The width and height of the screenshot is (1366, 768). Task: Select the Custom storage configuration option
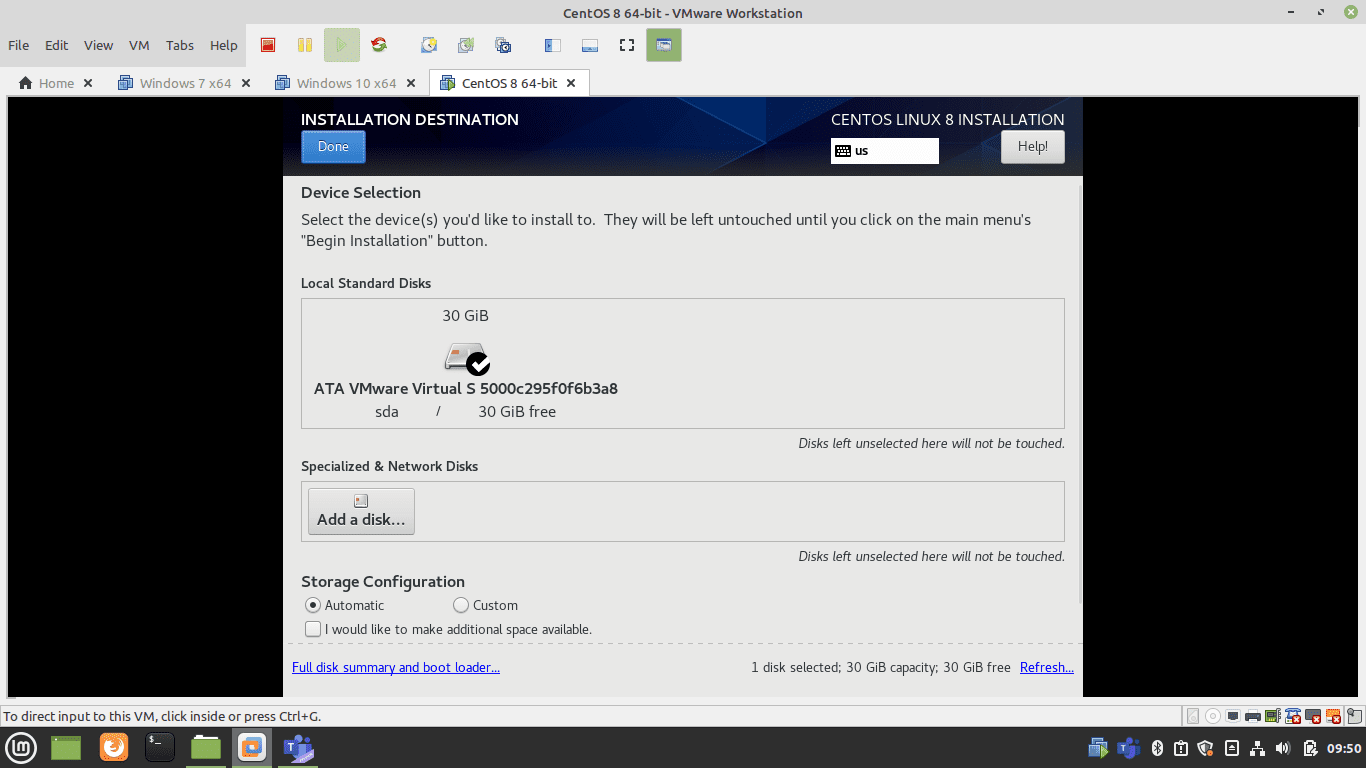click(x=485, y=605)
